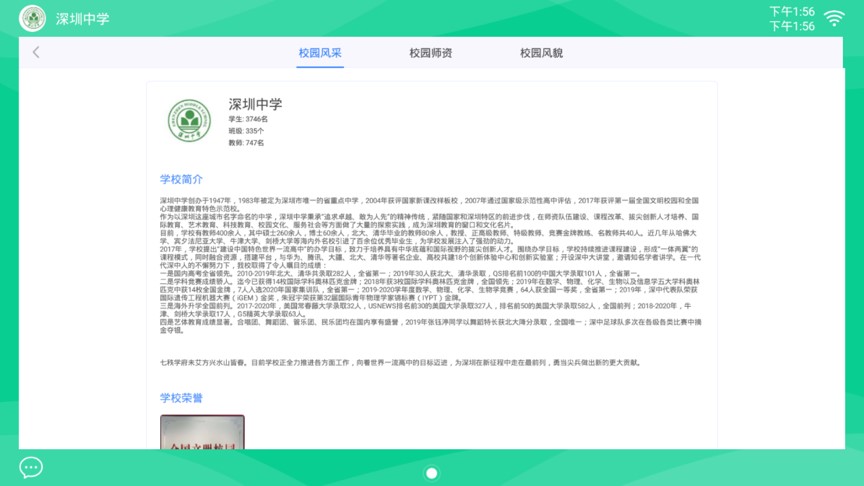Switch to 校园师资 tab

point(430,53)
